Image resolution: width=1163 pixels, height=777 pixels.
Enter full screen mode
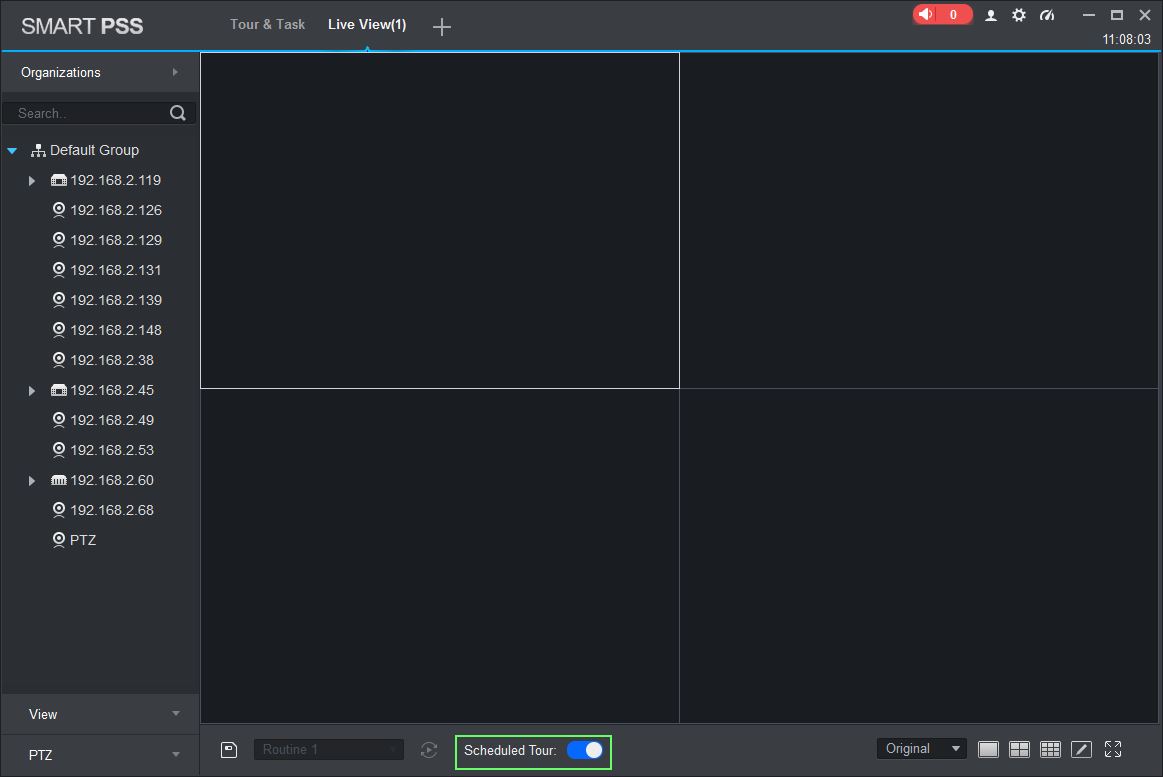click(1113, 750)
